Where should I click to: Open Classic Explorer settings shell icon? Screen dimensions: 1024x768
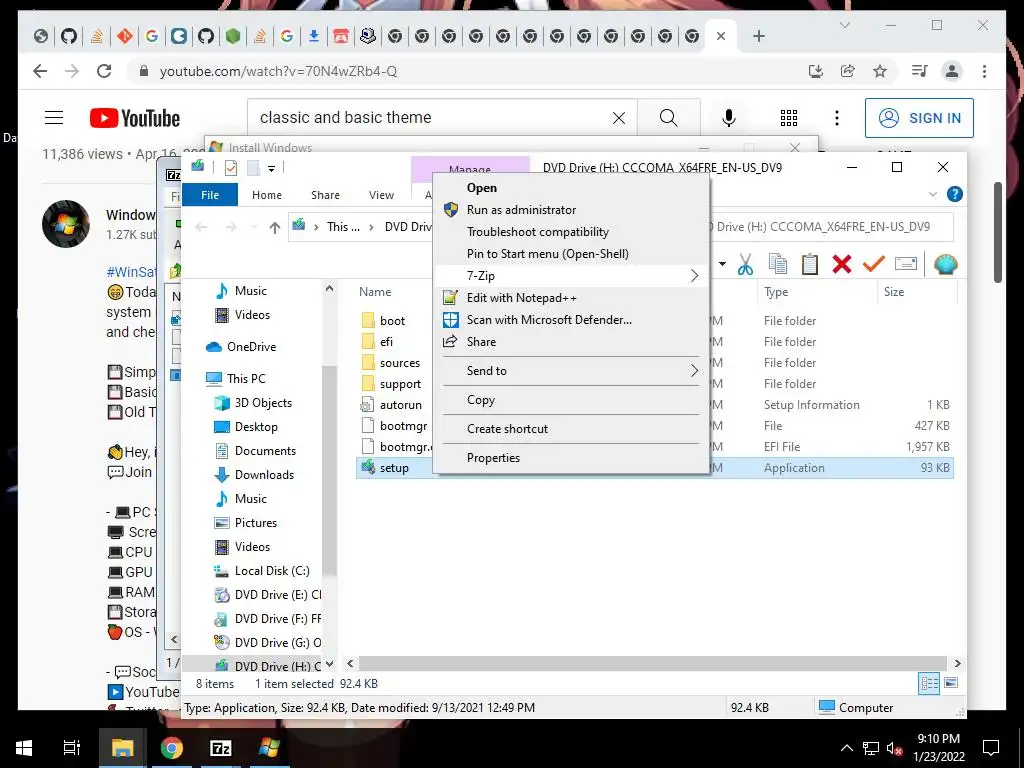[945, 264]
